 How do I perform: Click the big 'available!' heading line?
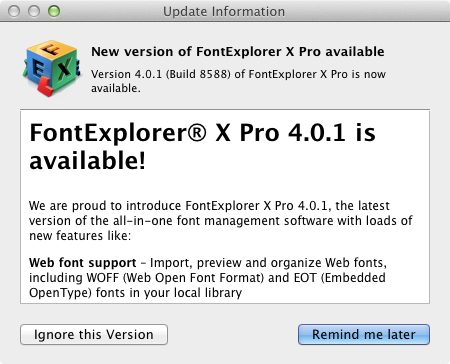(88, 161)
